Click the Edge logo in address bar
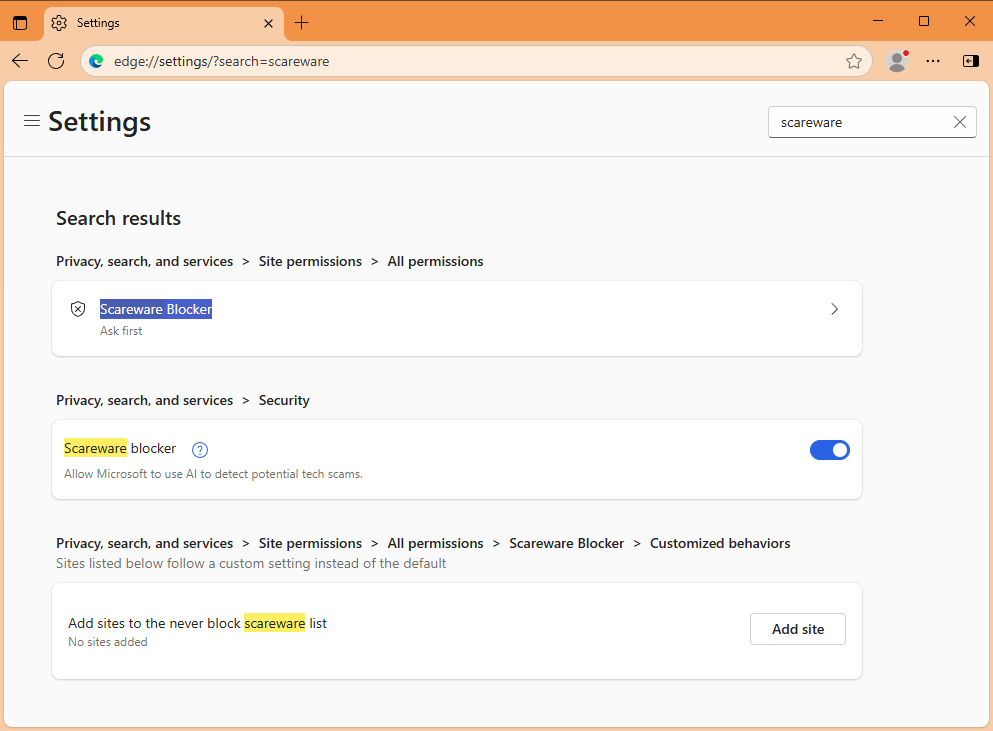The image size is (993, 731). point(97,61)
